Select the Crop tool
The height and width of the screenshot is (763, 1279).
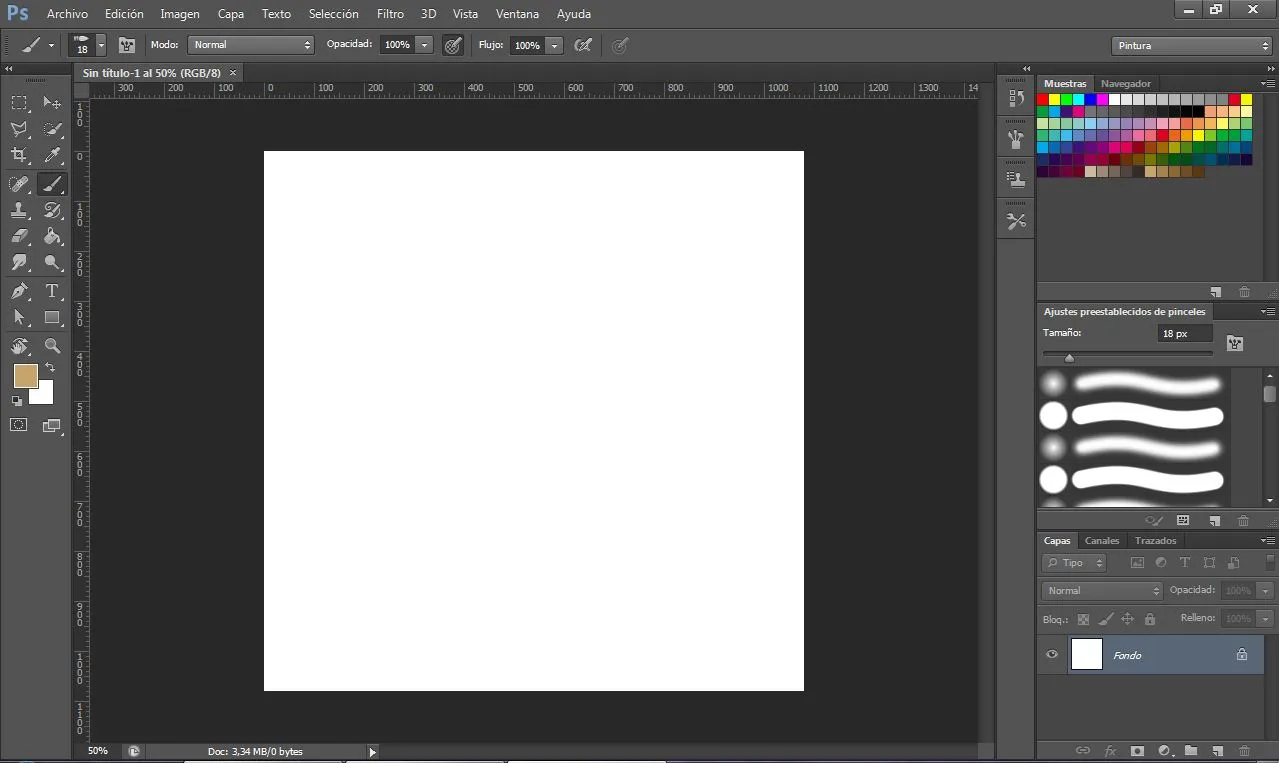pyautogui.click(x=19, y=155)
